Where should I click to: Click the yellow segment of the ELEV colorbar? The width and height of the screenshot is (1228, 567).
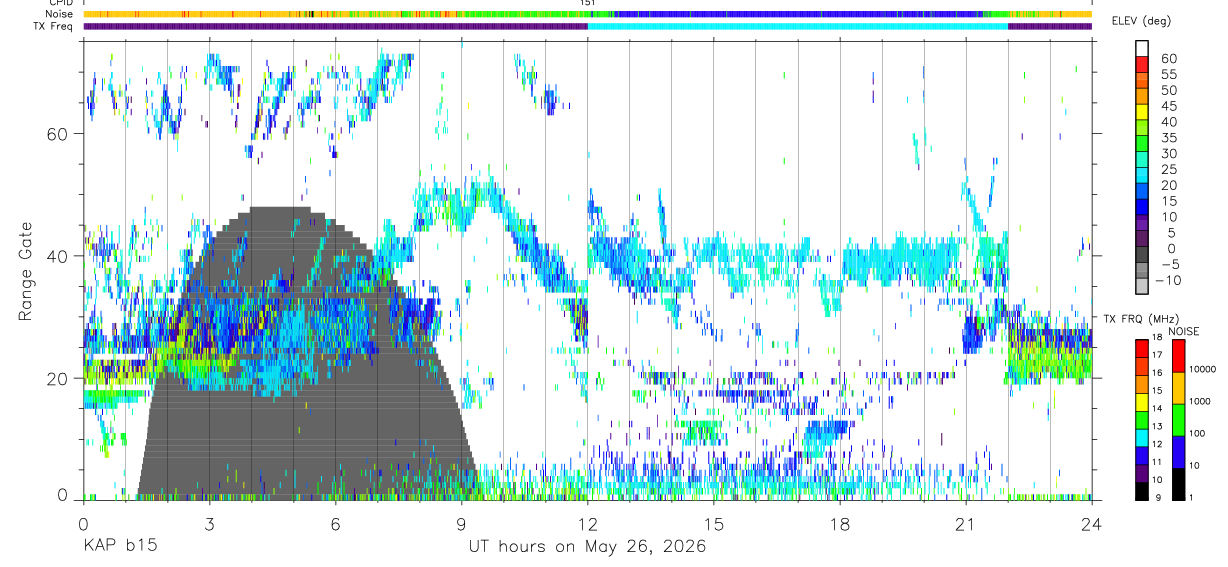coord(1143,112)
